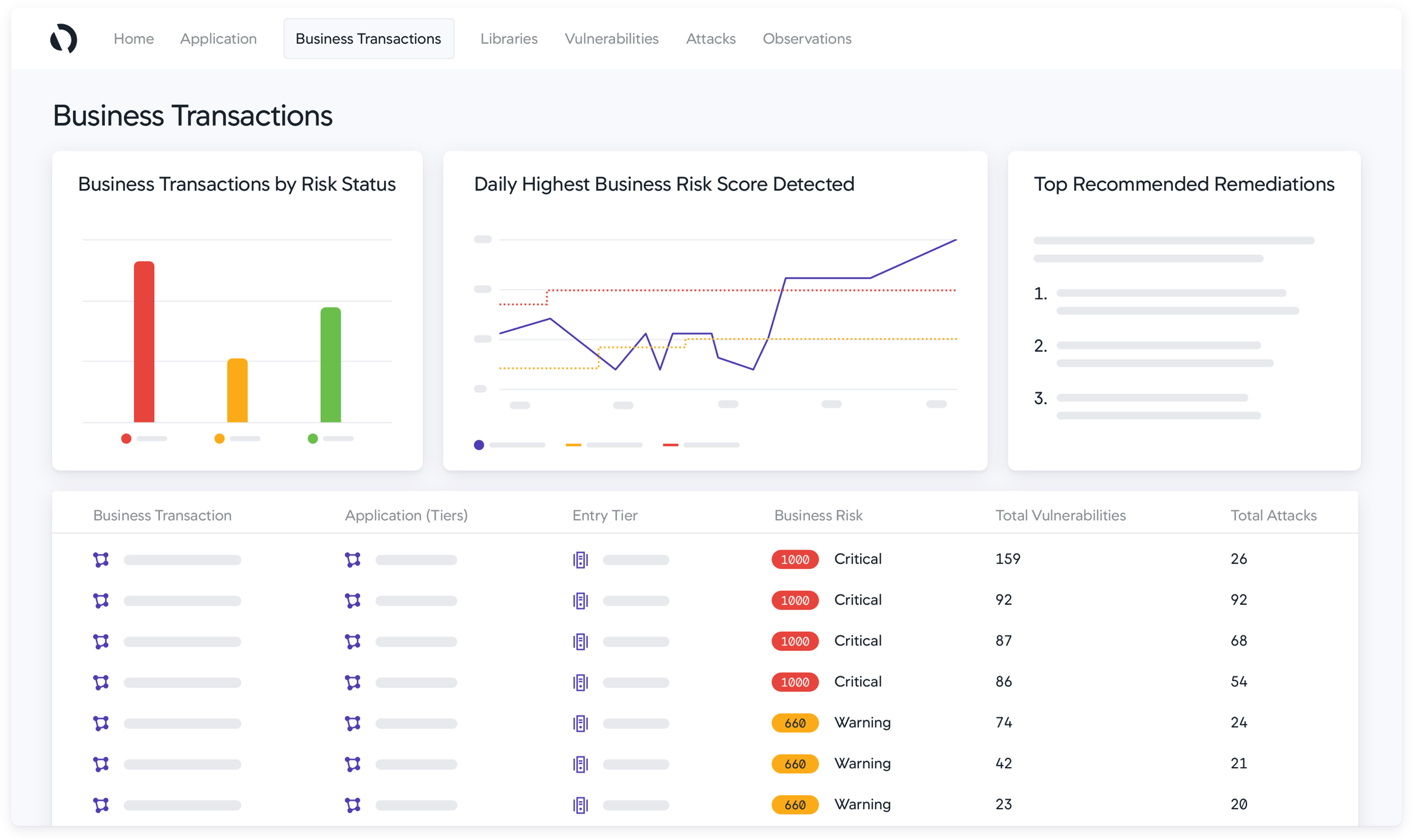Click transaction icon in row with 23 vulnerabilities

pyautogui.click(x=101, y=805)
